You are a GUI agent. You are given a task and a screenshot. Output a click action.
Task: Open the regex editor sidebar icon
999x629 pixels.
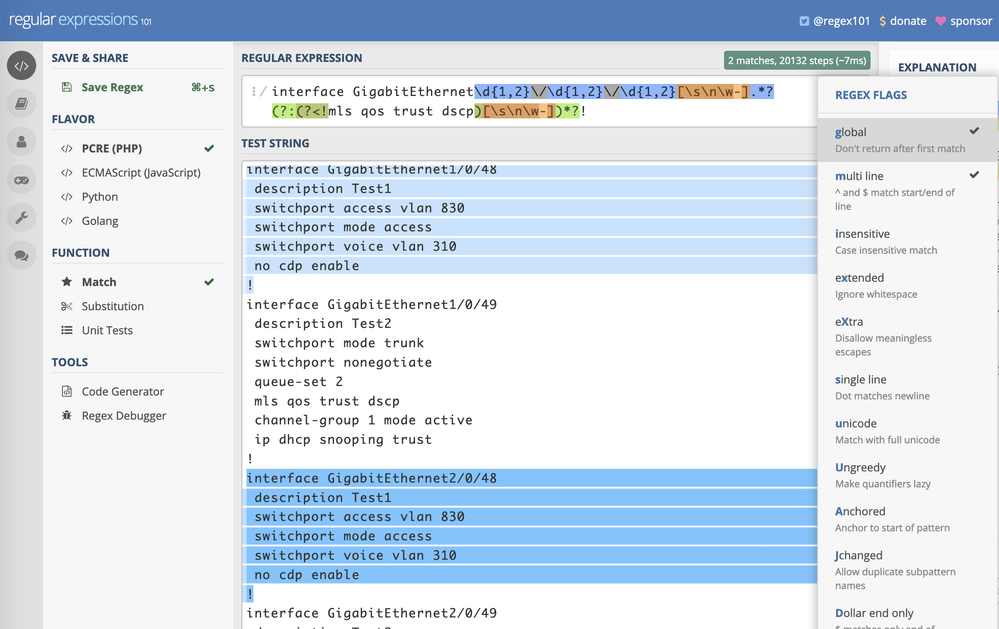coord(21,66)
